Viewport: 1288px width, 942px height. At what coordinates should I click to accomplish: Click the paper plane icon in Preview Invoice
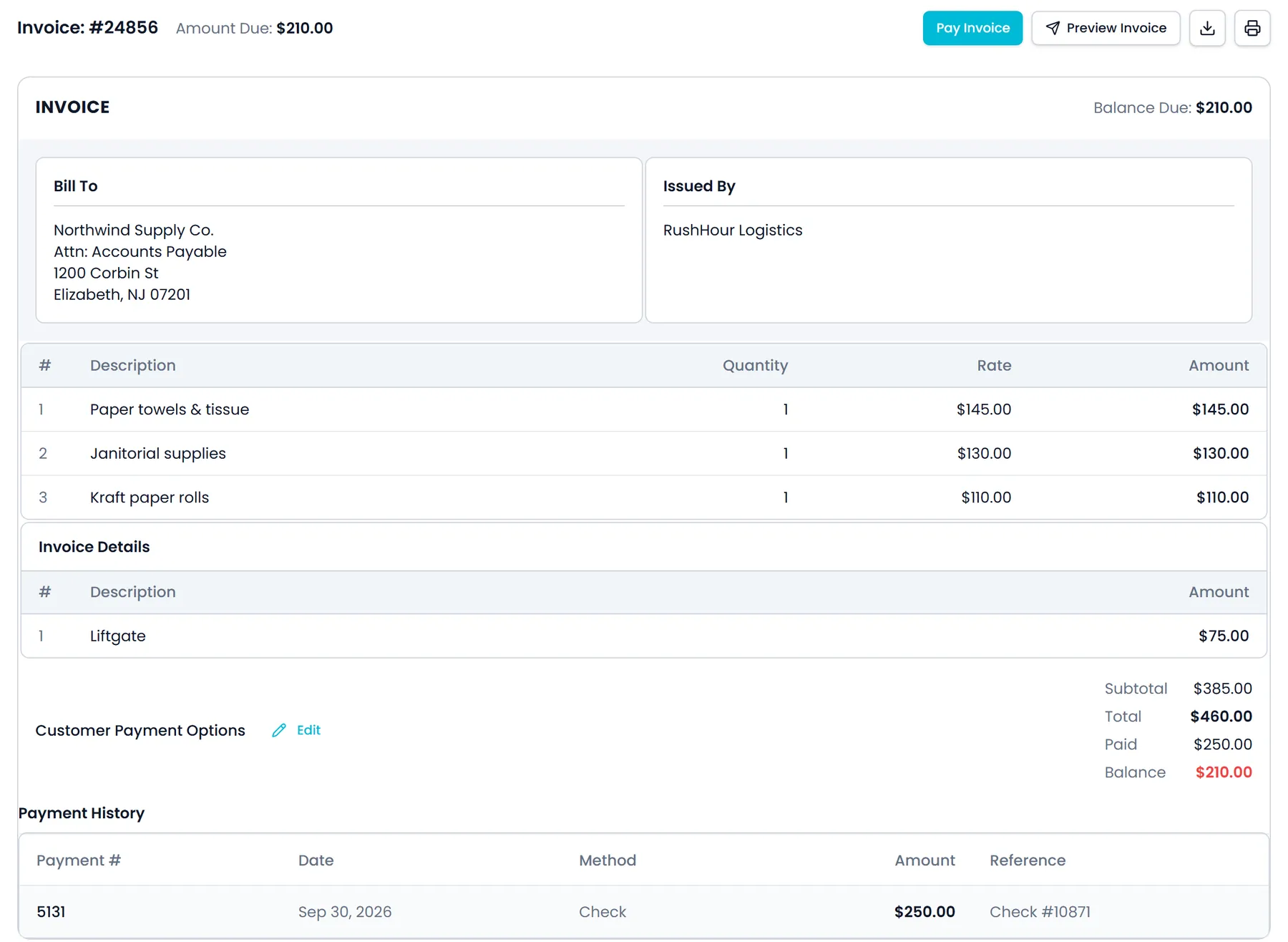[x=1053, y=28]
